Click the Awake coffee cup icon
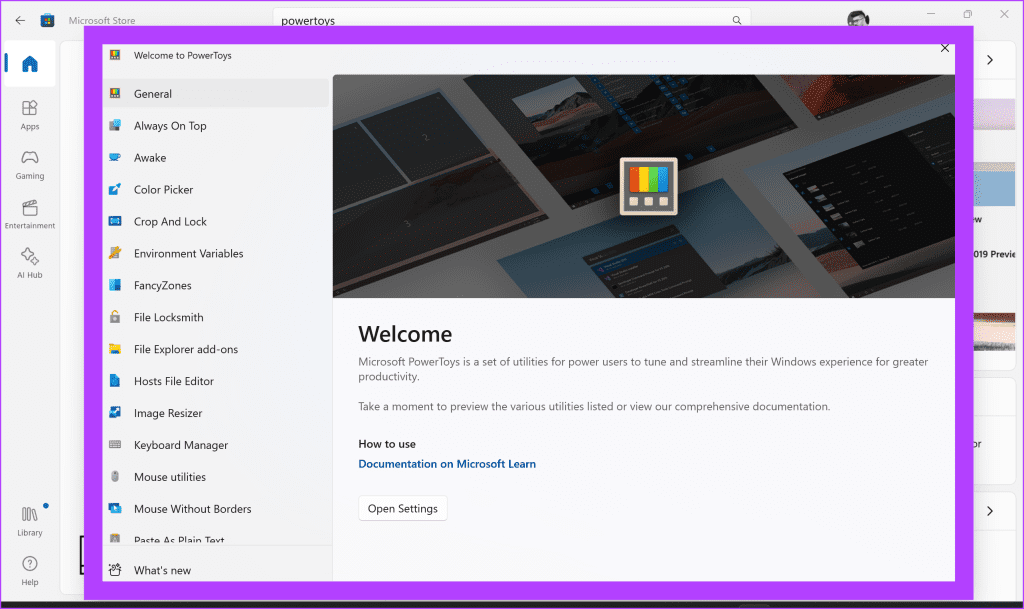 point(115,157)
